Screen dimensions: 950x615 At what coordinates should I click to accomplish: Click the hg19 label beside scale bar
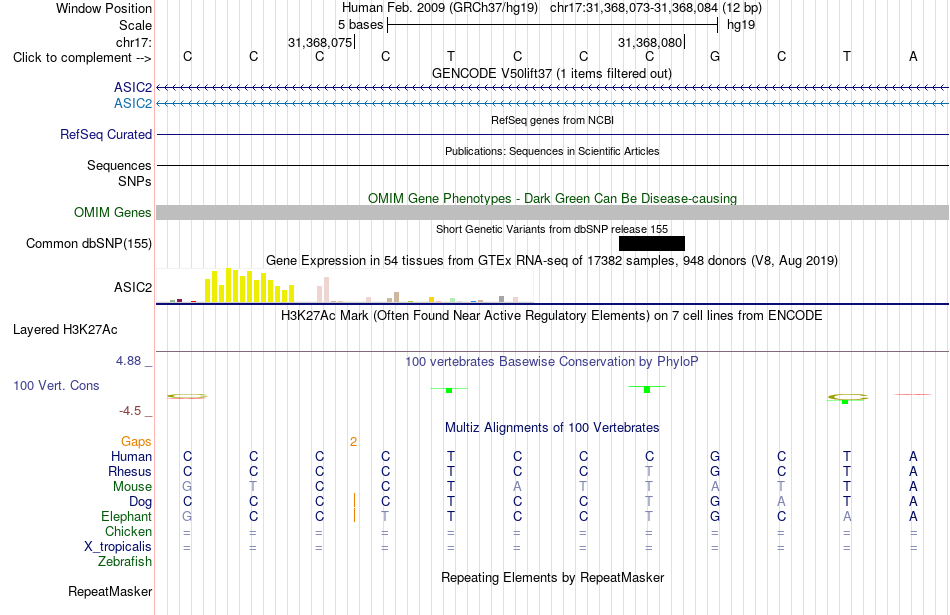(741, 24)
